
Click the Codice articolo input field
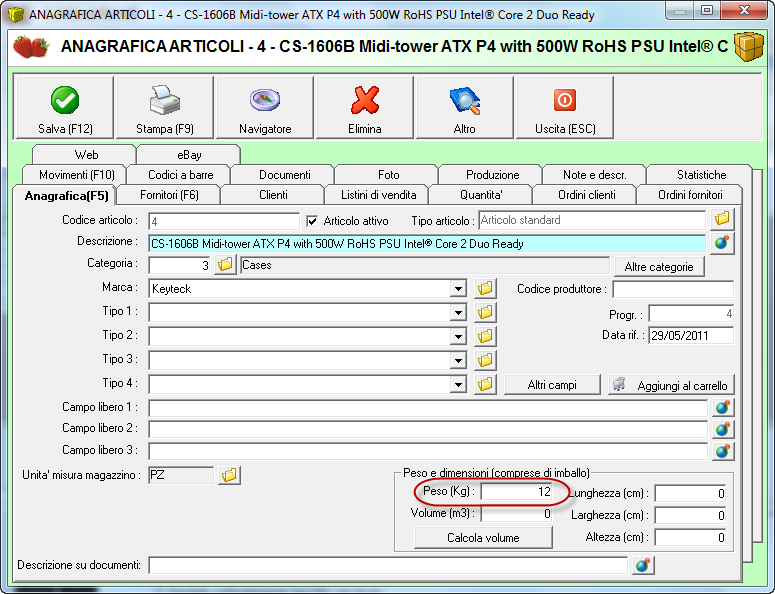click(224, 221)
